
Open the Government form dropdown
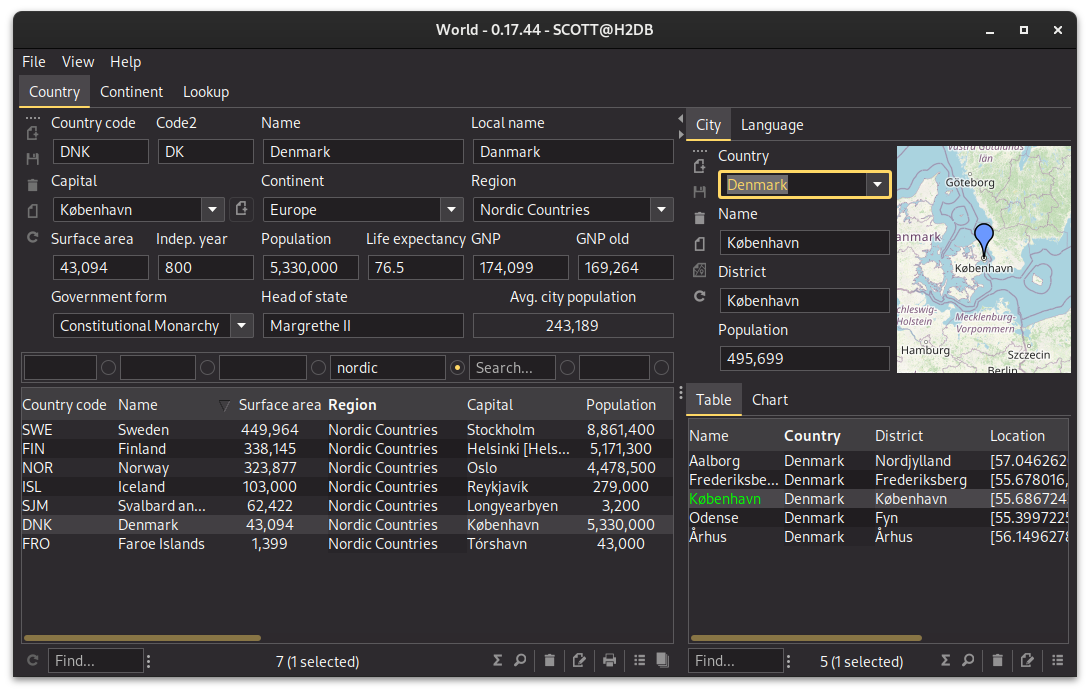coord(242,326)
